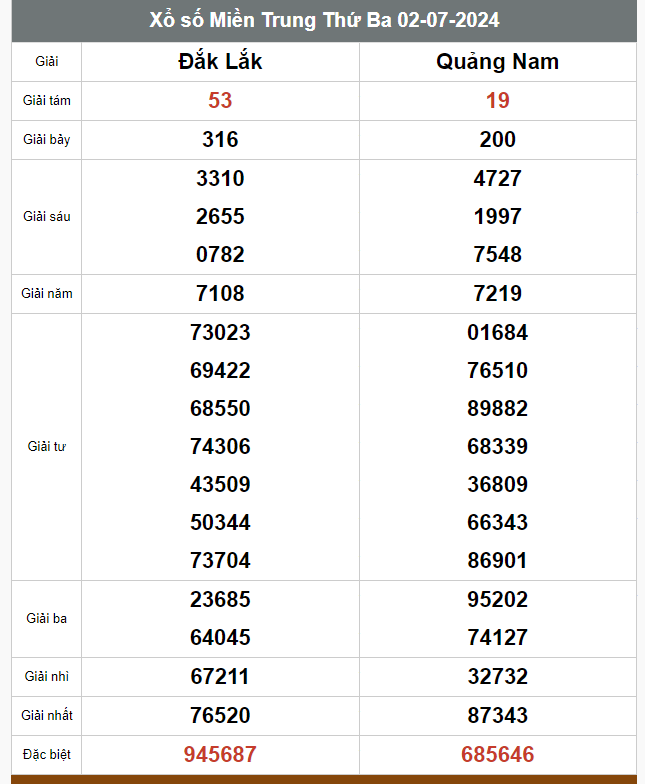
Task: Click the Đắk Lắk column header
Action: pos(220,62)
